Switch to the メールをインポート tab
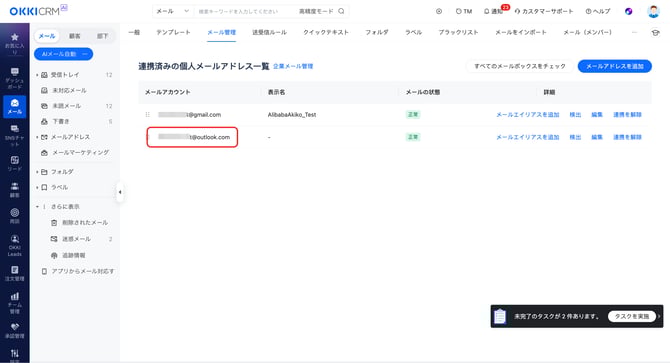 coord(521,32)
